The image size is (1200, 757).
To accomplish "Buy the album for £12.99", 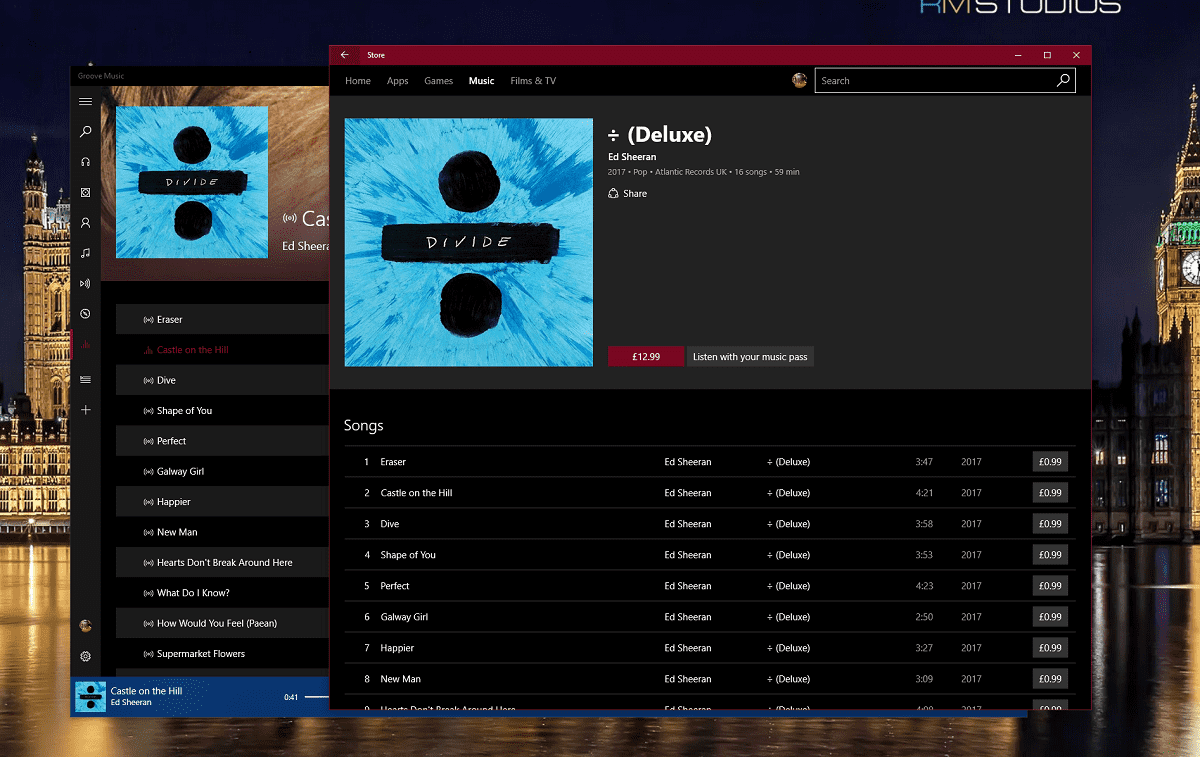I will [645, 357].
